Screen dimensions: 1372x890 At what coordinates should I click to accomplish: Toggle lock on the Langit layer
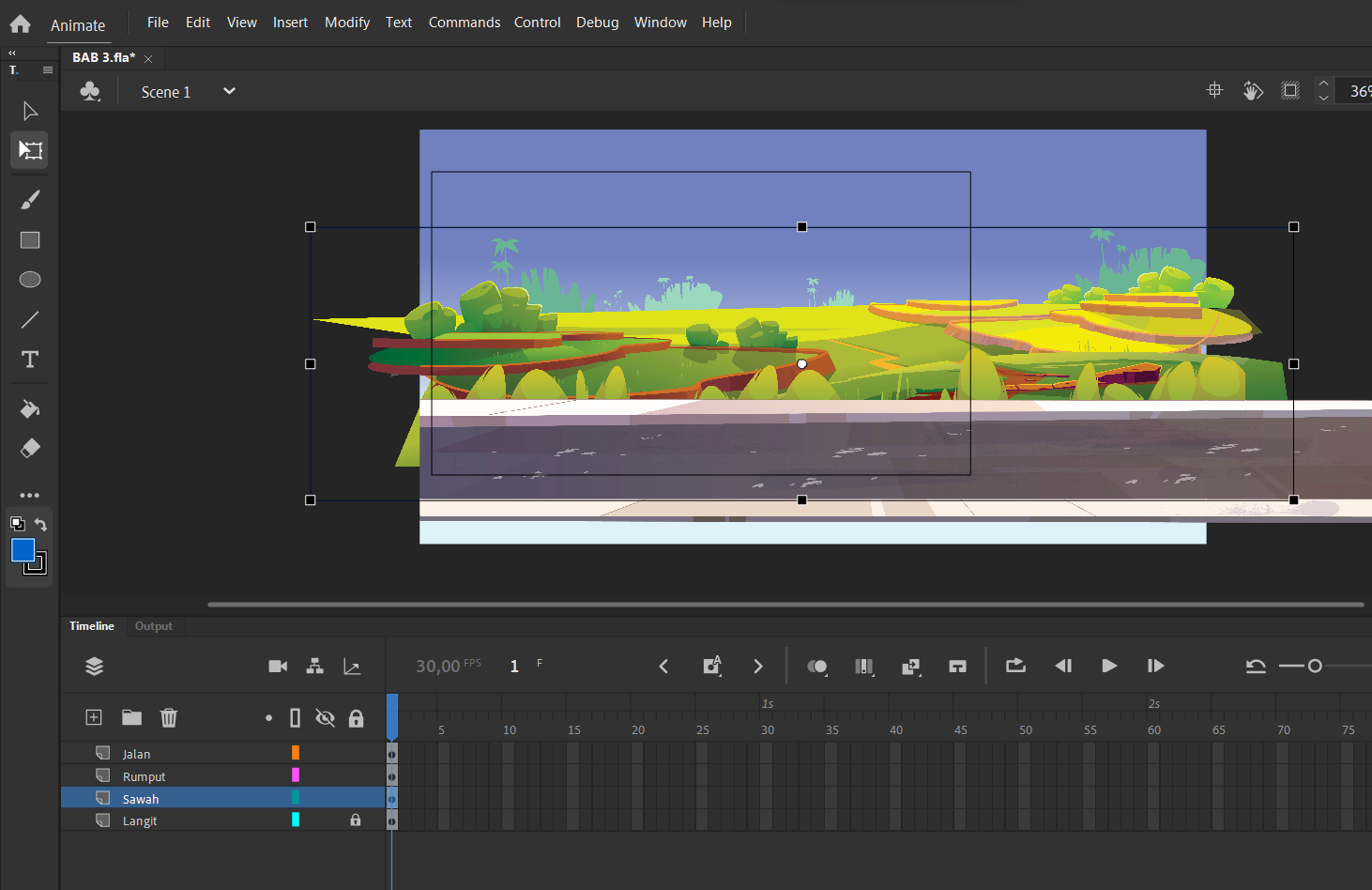[x=356, y=821]
